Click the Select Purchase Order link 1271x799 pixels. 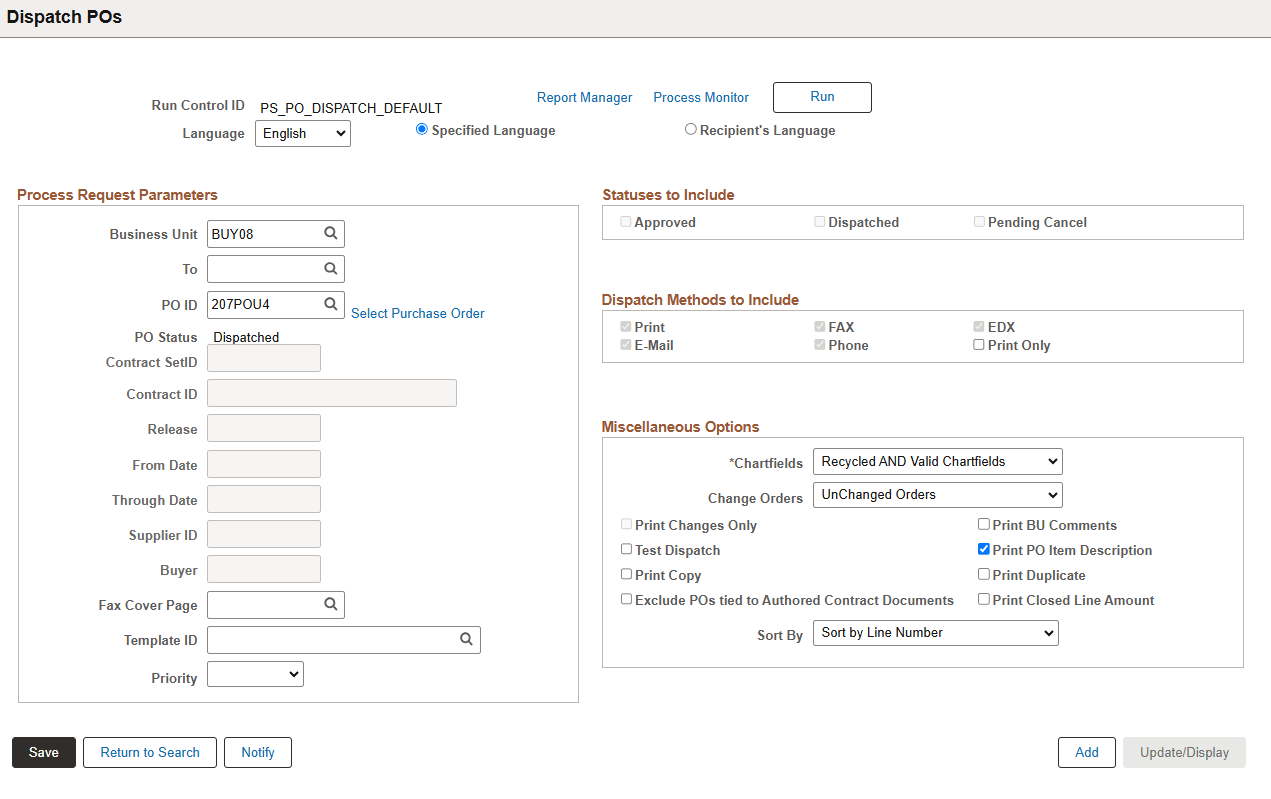click(418, 313)
